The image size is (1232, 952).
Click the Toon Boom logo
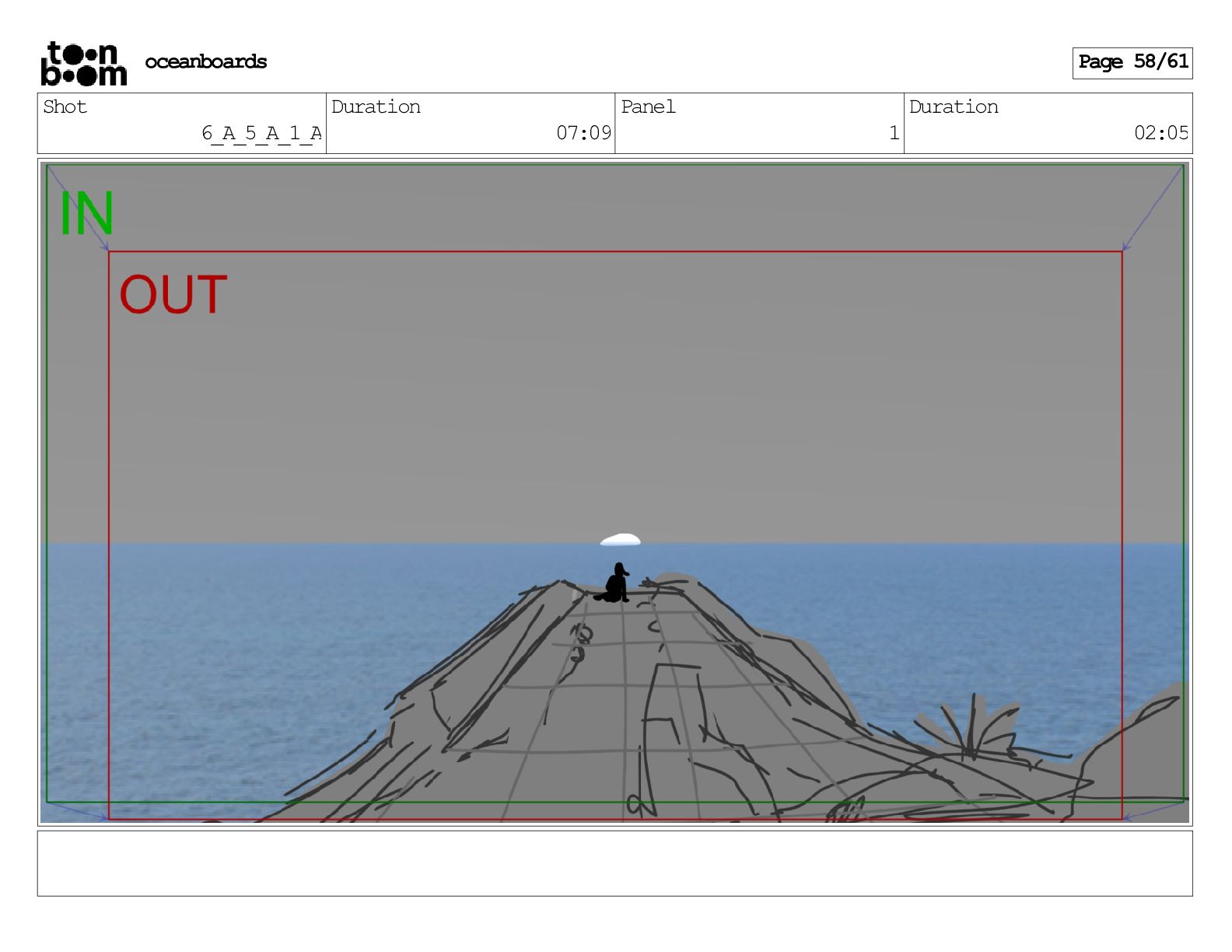(83, 63)
